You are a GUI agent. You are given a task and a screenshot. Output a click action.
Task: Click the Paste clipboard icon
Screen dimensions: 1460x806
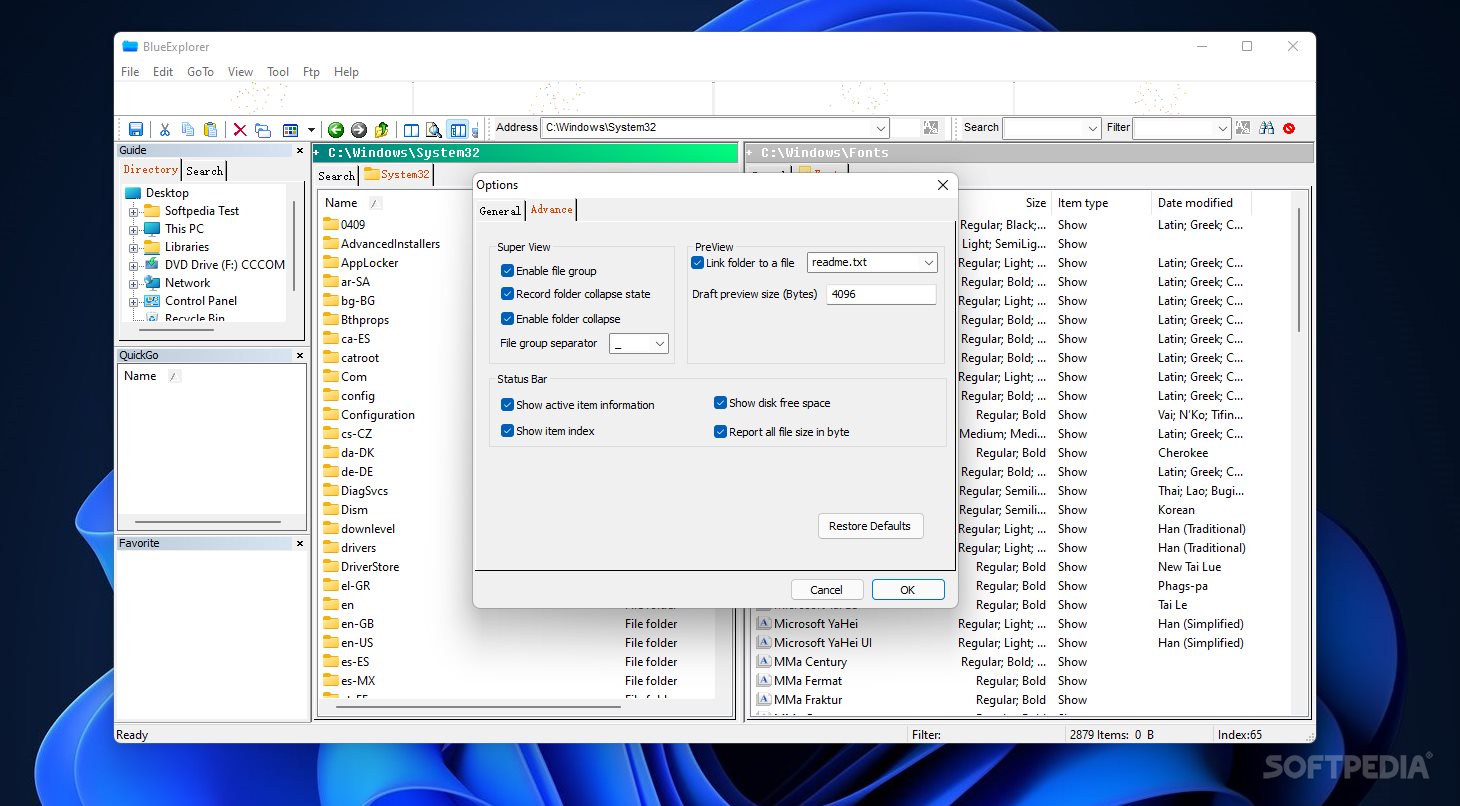(x=210, y=129)
